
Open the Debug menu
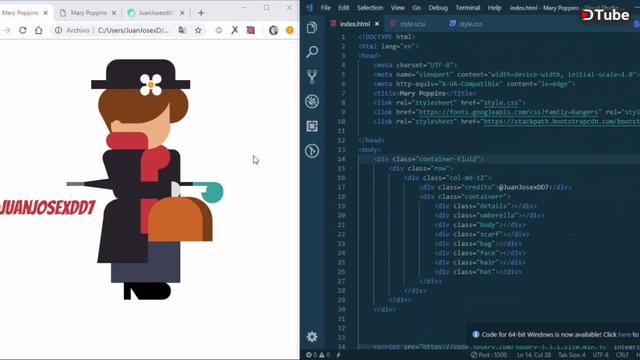coord(438,8)
